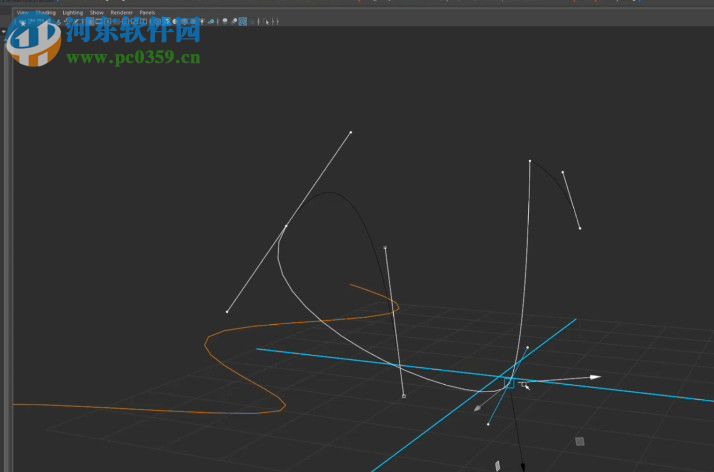This screenshot has height=472, width=714.
Task: Open the View panel menu
Action: (22, 13)
